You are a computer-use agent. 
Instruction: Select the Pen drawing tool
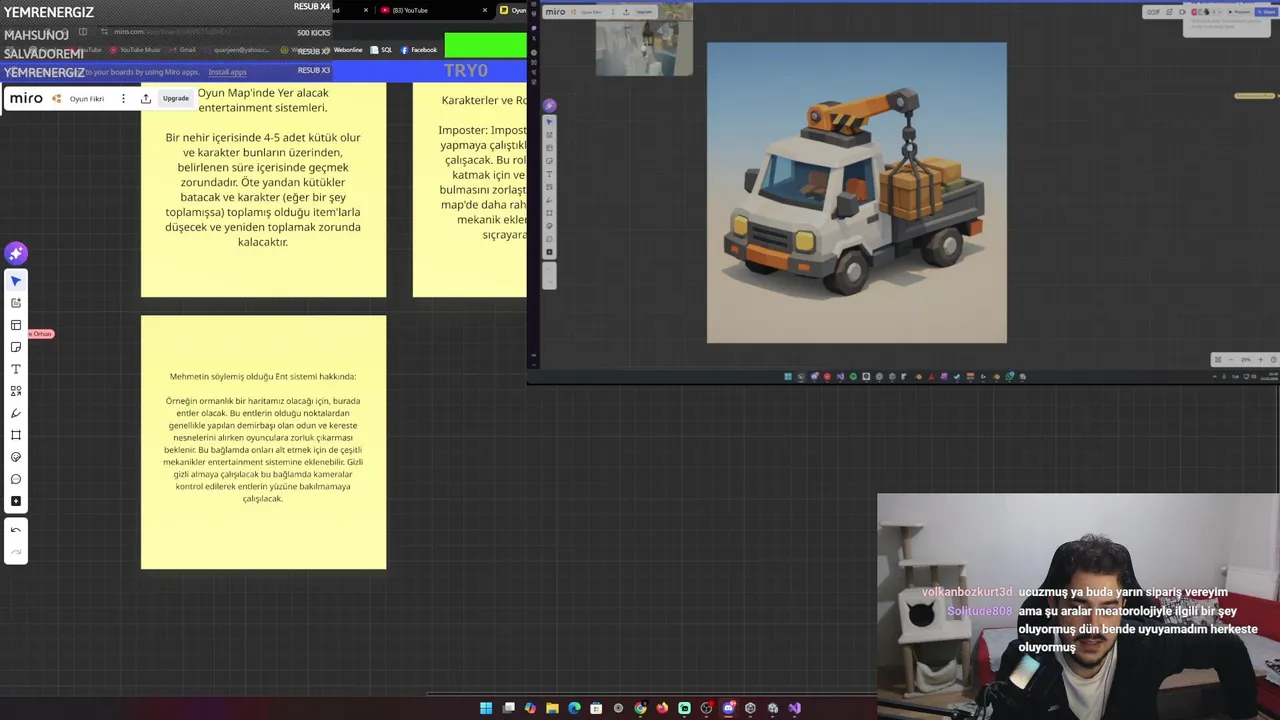[15, 413]
